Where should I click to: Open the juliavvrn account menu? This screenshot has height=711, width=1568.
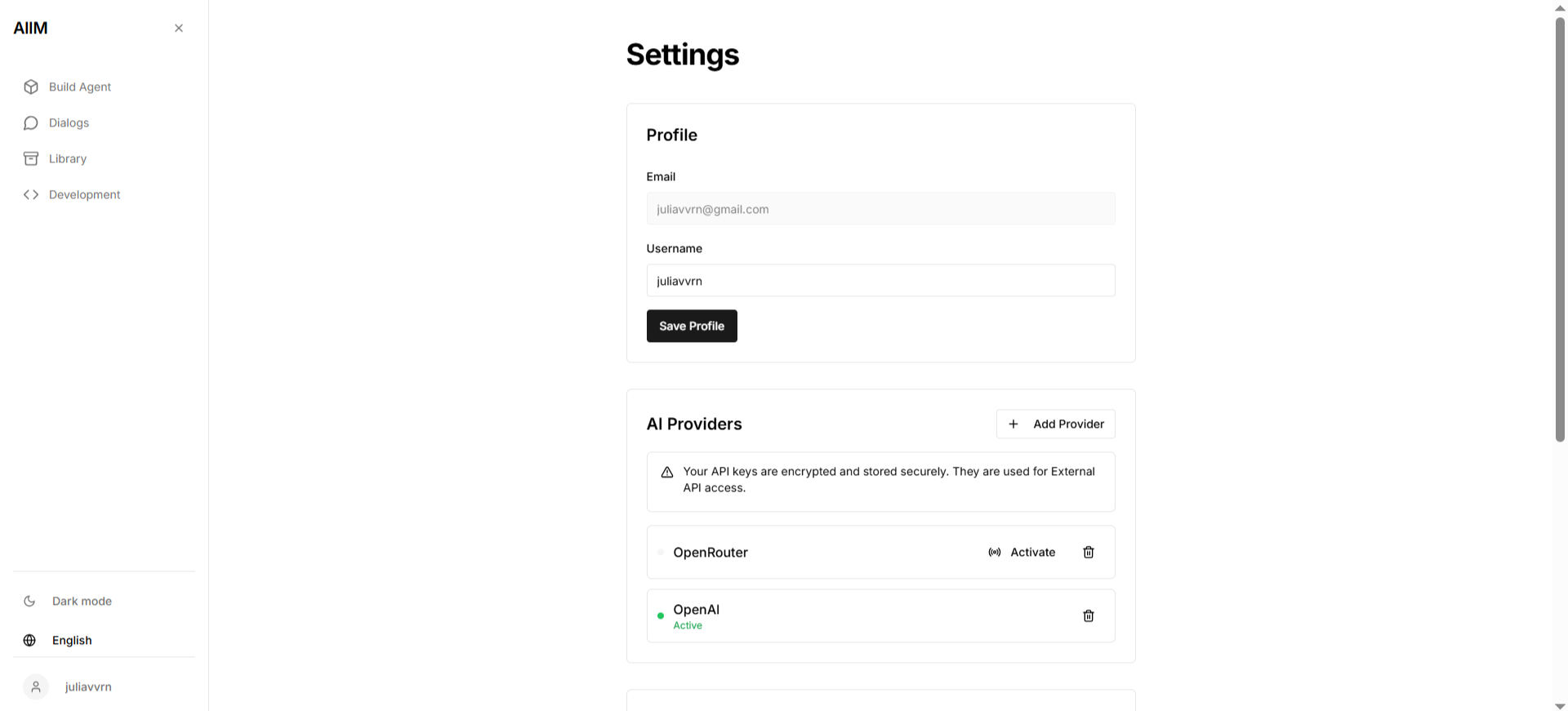[88, 687]
